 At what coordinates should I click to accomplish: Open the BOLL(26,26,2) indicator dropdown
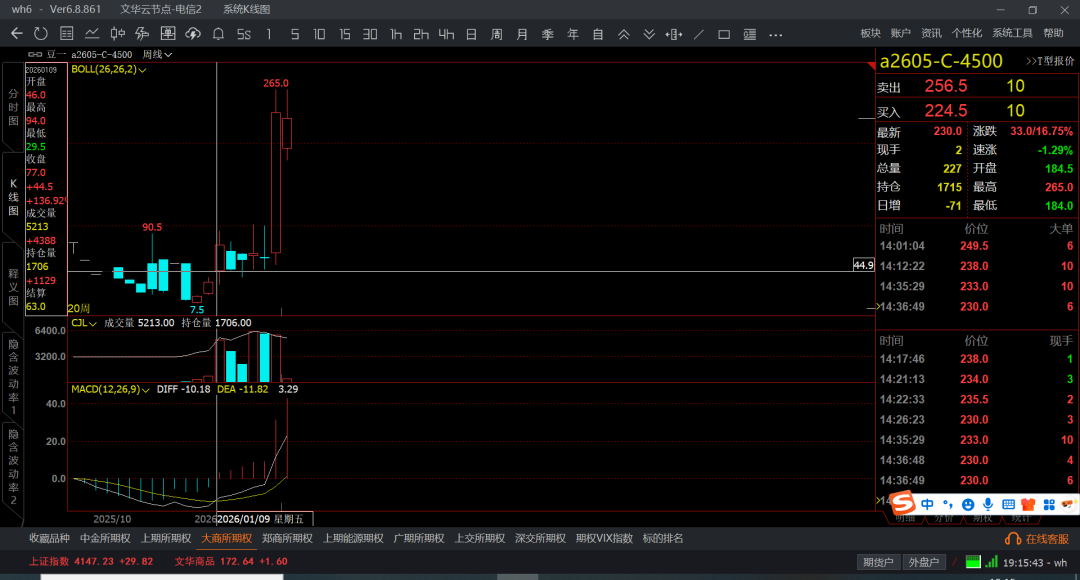(x=109, y=70)
